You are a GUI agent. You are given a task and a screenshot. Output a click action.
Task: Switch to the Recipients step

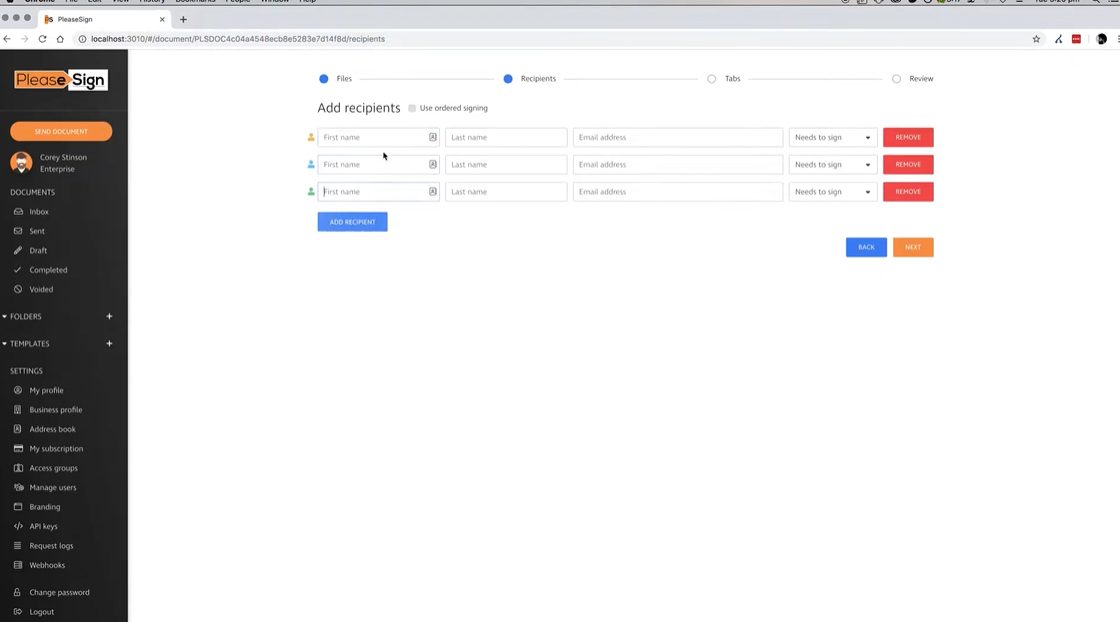pyautogui.click(x=510, y=78)
